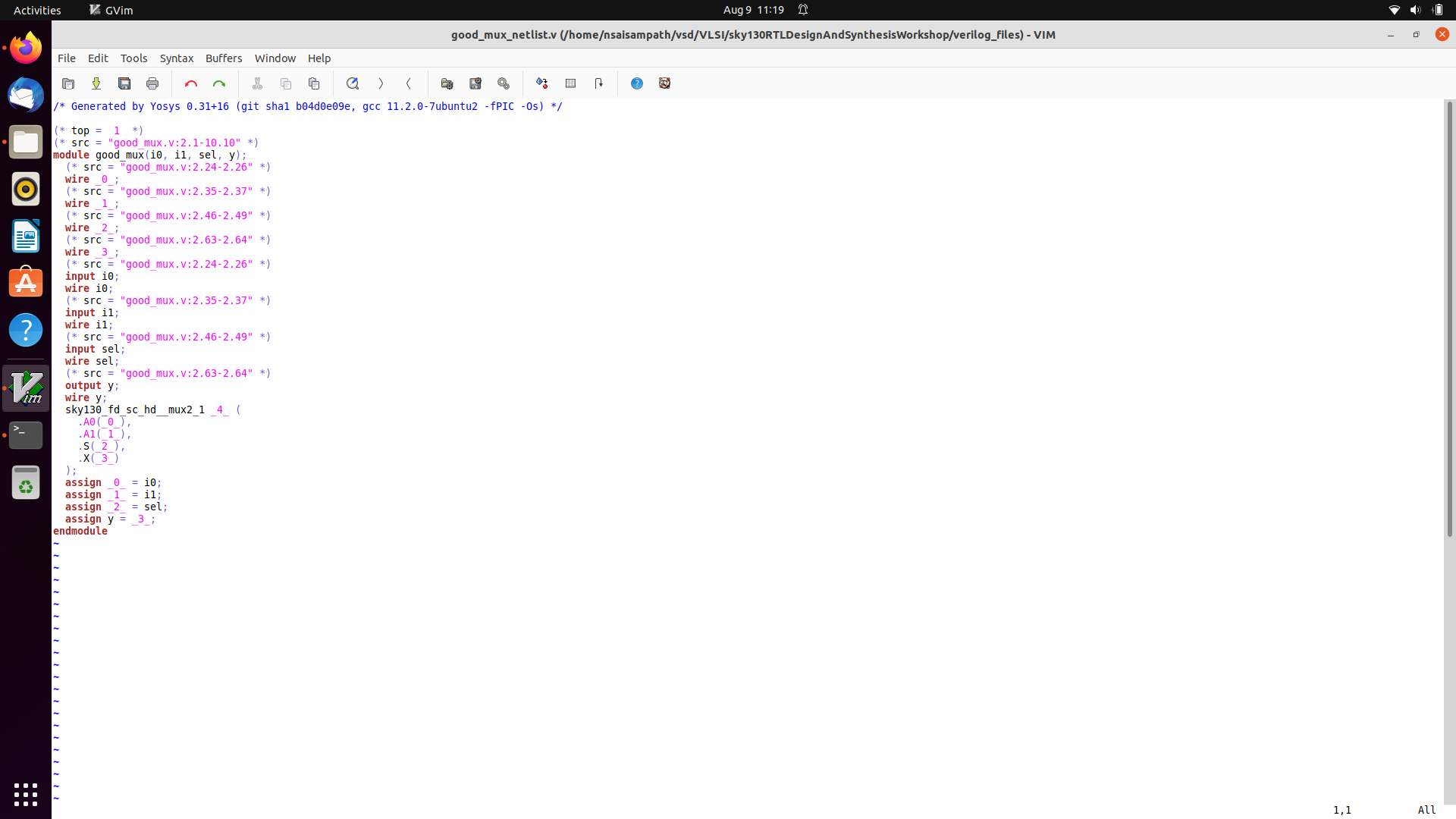Open date and time notification panel
The image size is (1456, 819).
click(753, 10)
